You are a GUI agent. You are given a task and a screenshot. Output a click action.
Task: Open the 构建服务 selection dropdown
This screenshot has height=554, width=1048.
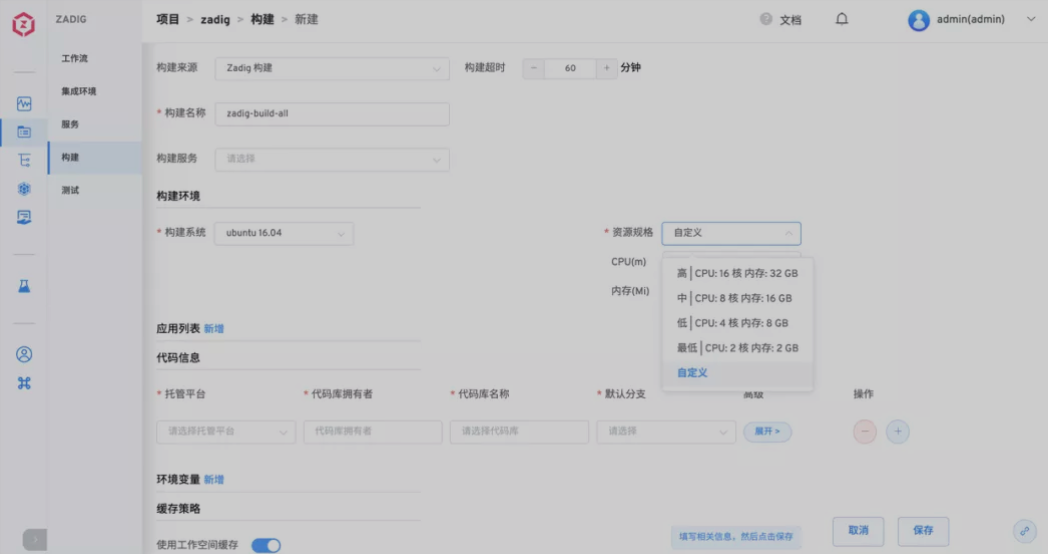(x=332, y=159)
